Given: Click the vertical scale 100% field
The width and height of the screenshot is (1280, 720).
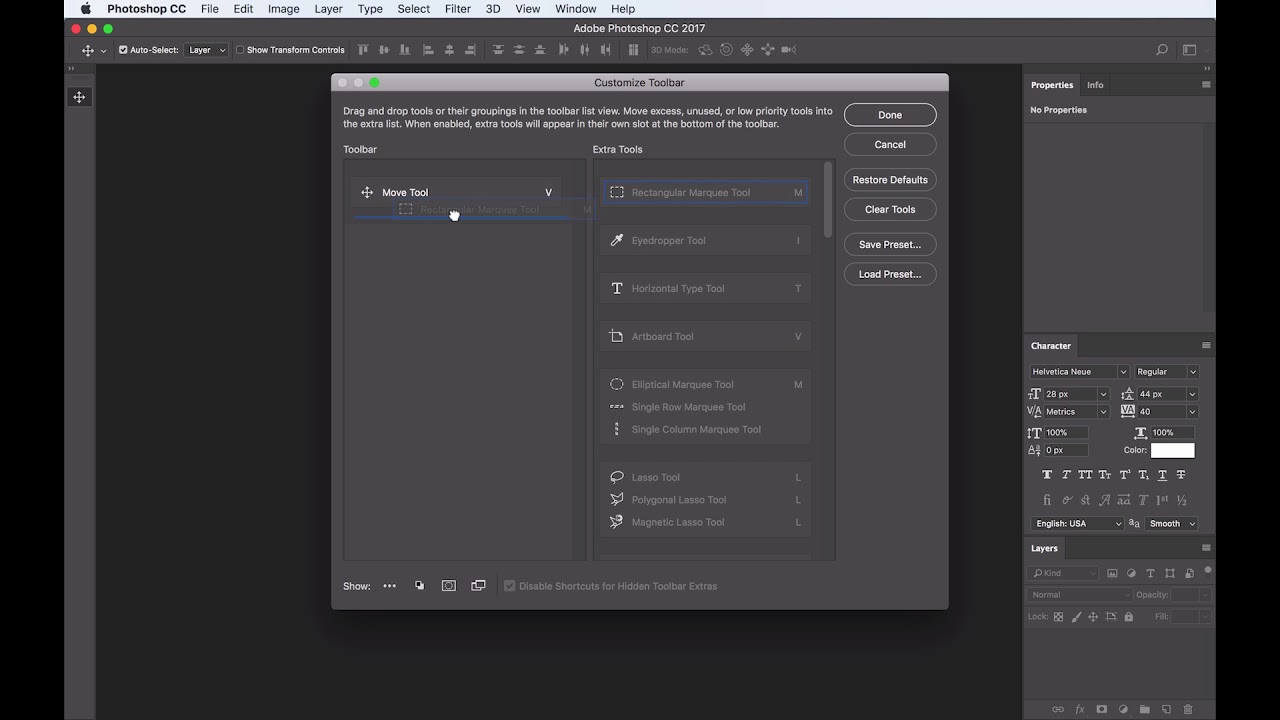Looking at the screenshot, I should point(1064,433).
